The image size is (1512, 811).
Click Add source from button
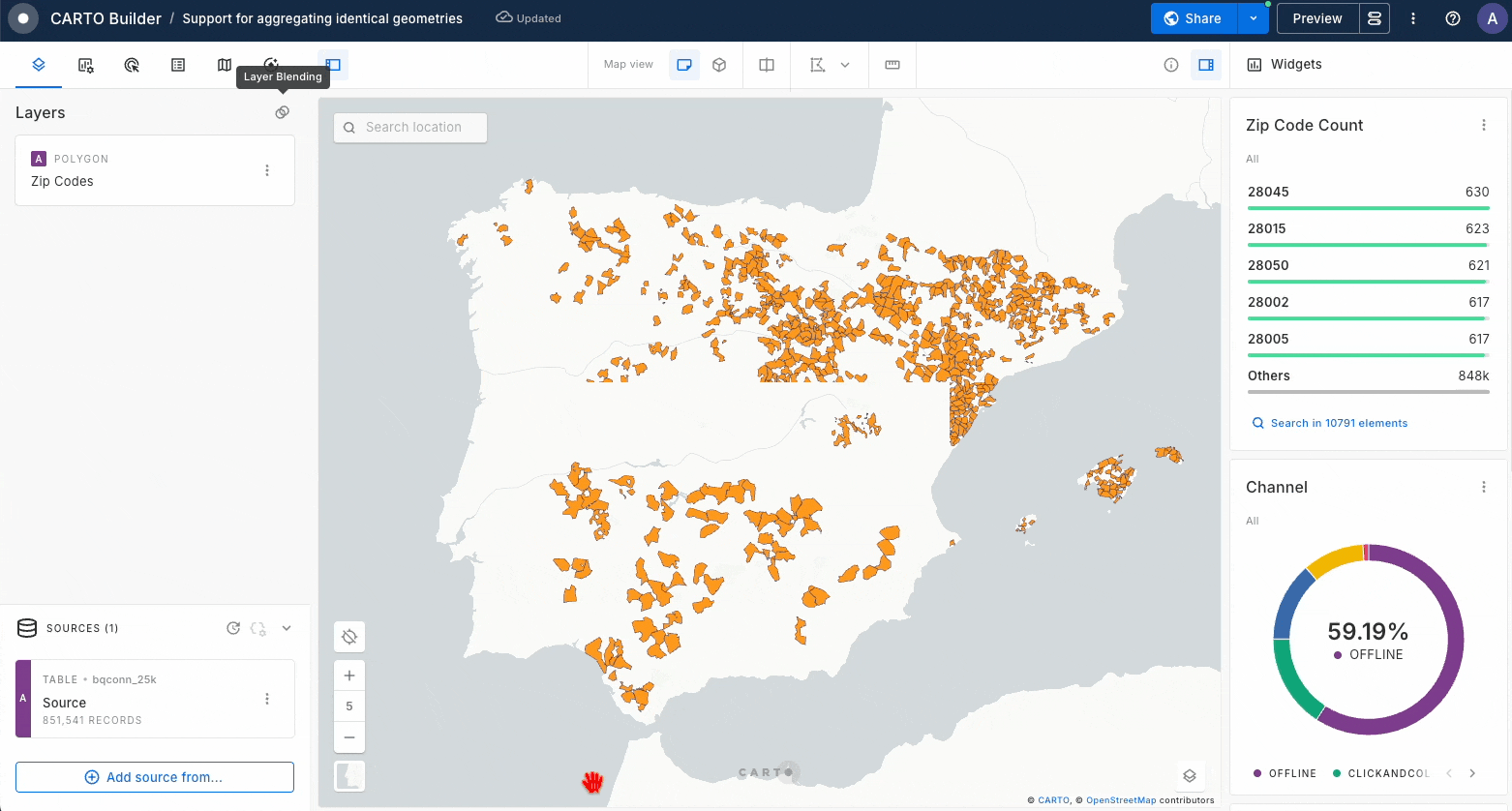coord(155,777)
